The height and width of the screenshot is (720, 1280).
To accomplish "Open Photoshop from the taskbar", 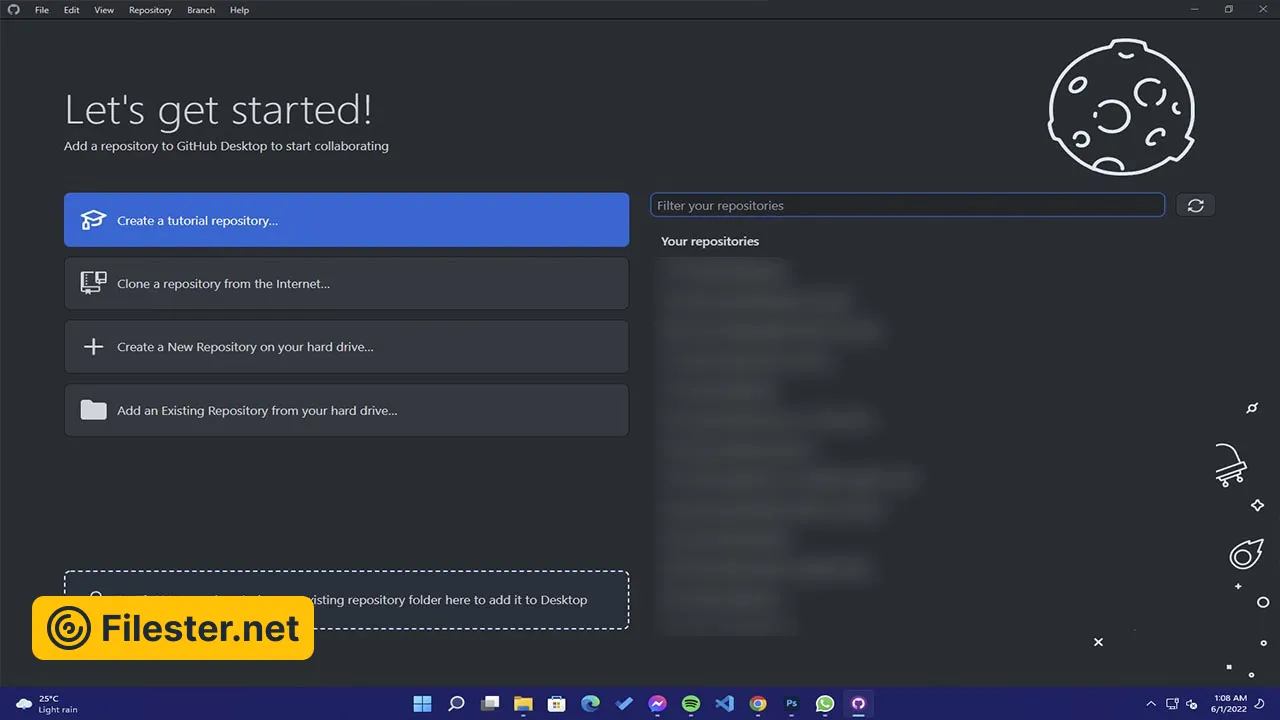I will coord(791,704).
